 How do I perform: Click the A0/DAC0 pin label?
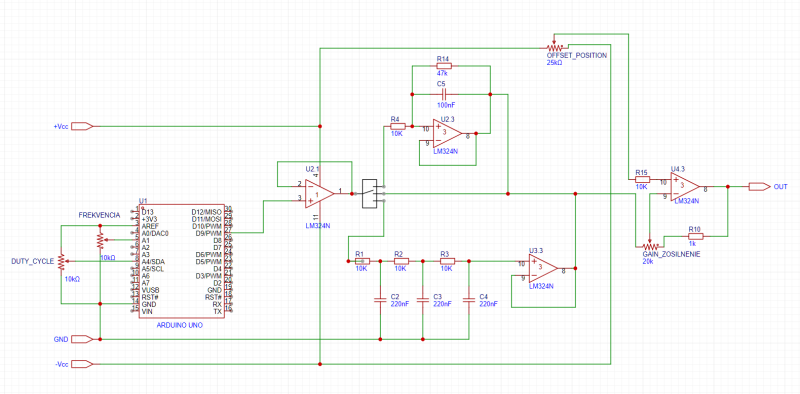coord(155,233)
